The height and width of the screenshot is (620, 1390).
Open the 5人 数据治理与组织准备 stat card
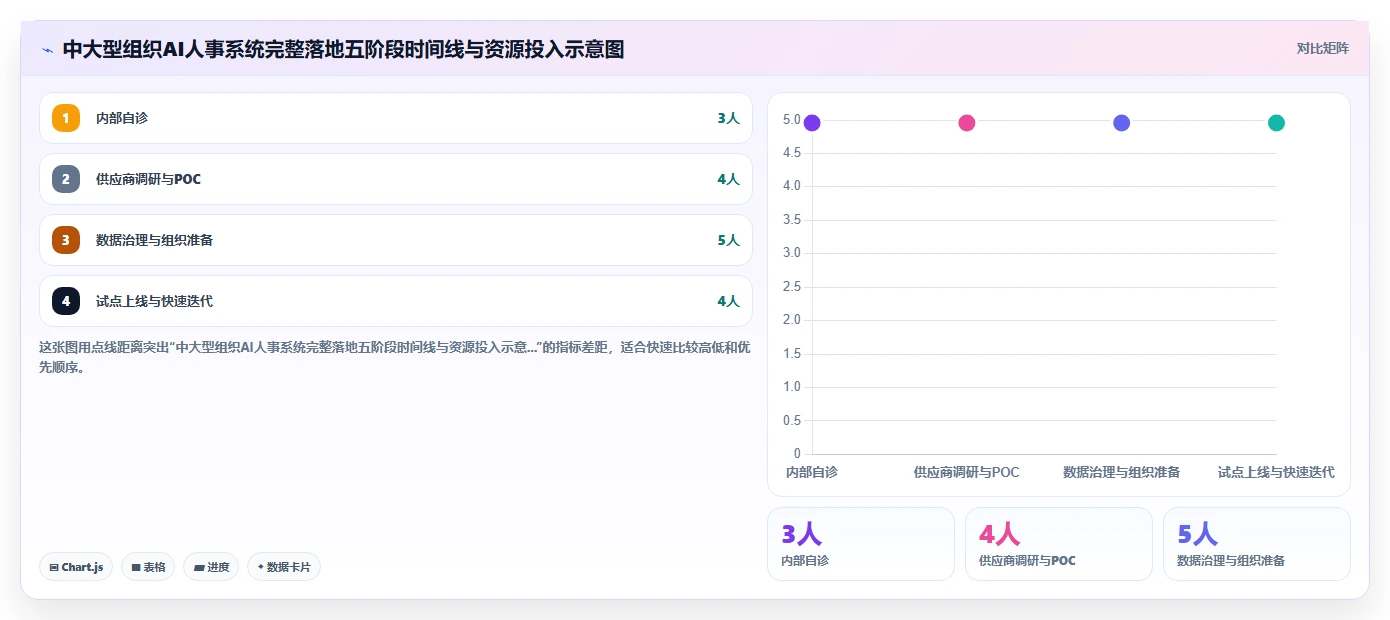pos(1257,544)
